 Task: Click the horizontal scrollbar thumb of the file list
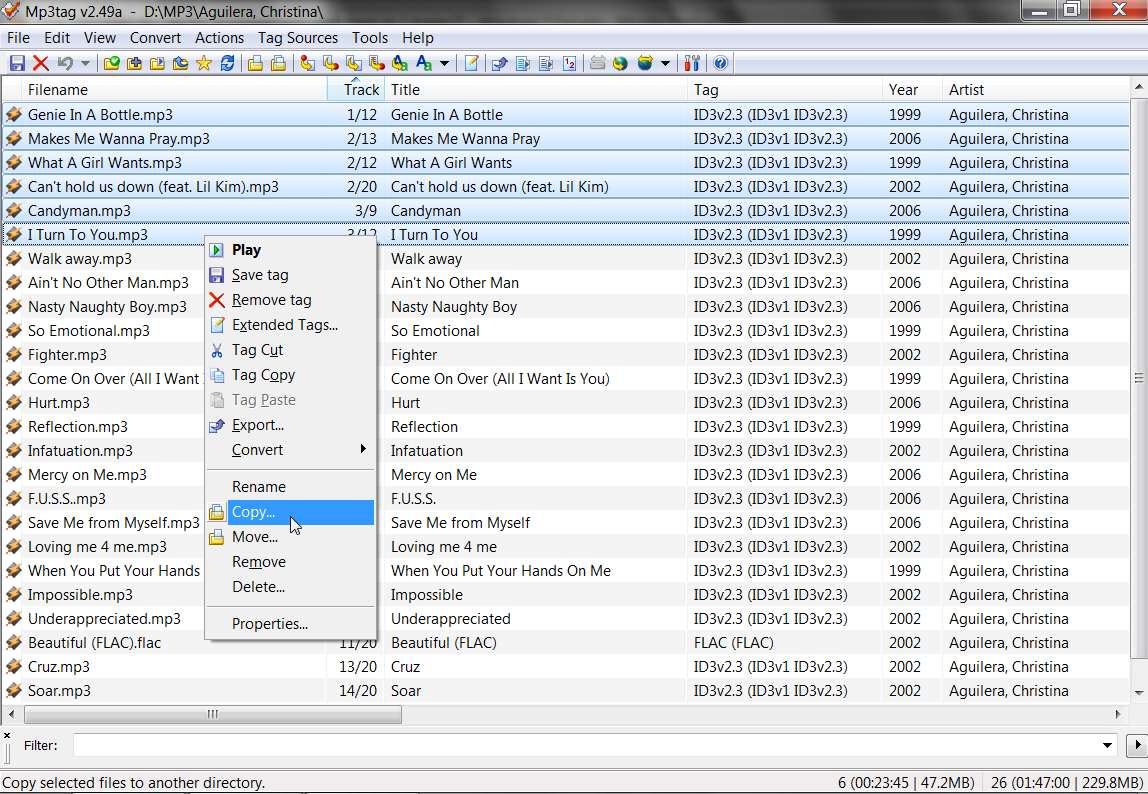[x=212, y=714]
